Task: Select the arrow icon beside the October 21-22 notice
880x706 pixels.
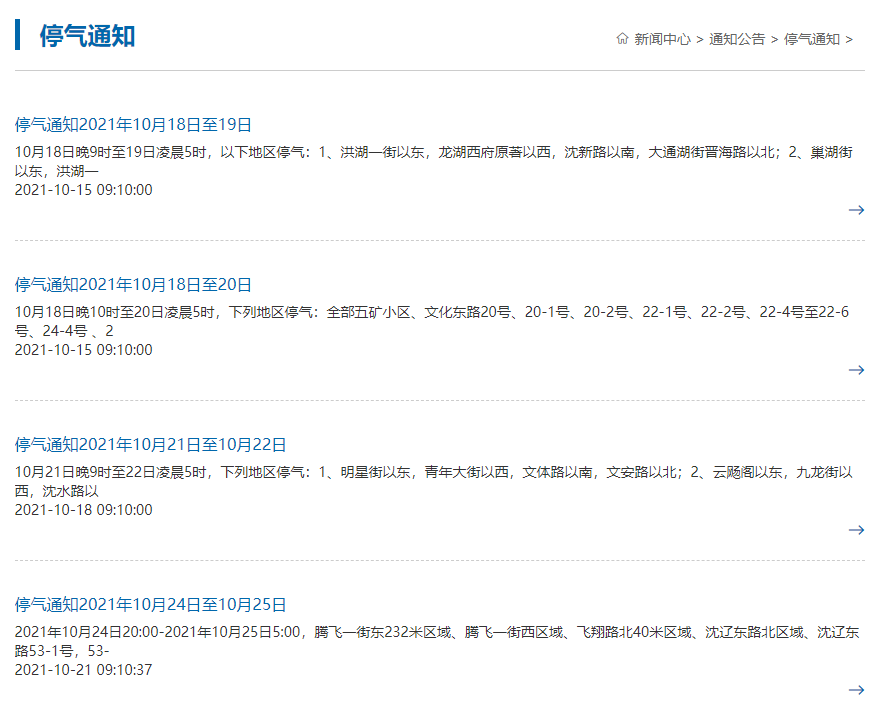Action: pos(857,530)
